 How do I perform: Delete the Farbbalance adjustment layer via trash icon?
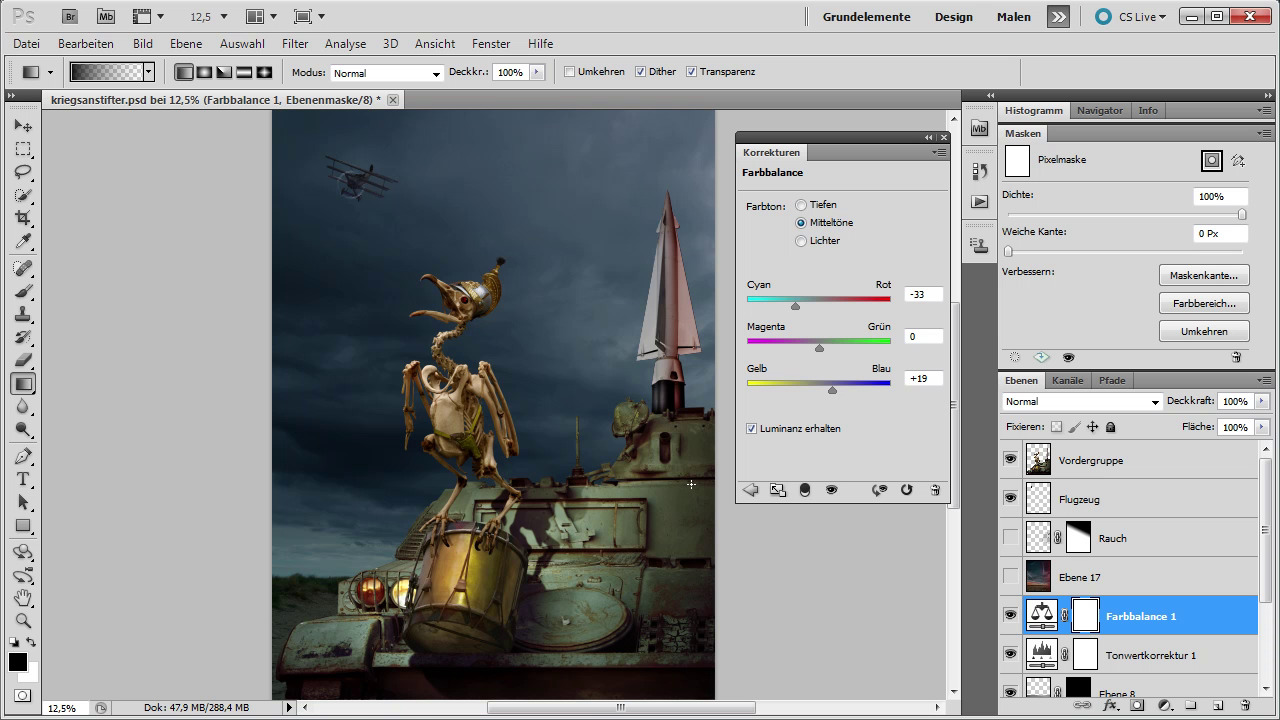(935, 490)
